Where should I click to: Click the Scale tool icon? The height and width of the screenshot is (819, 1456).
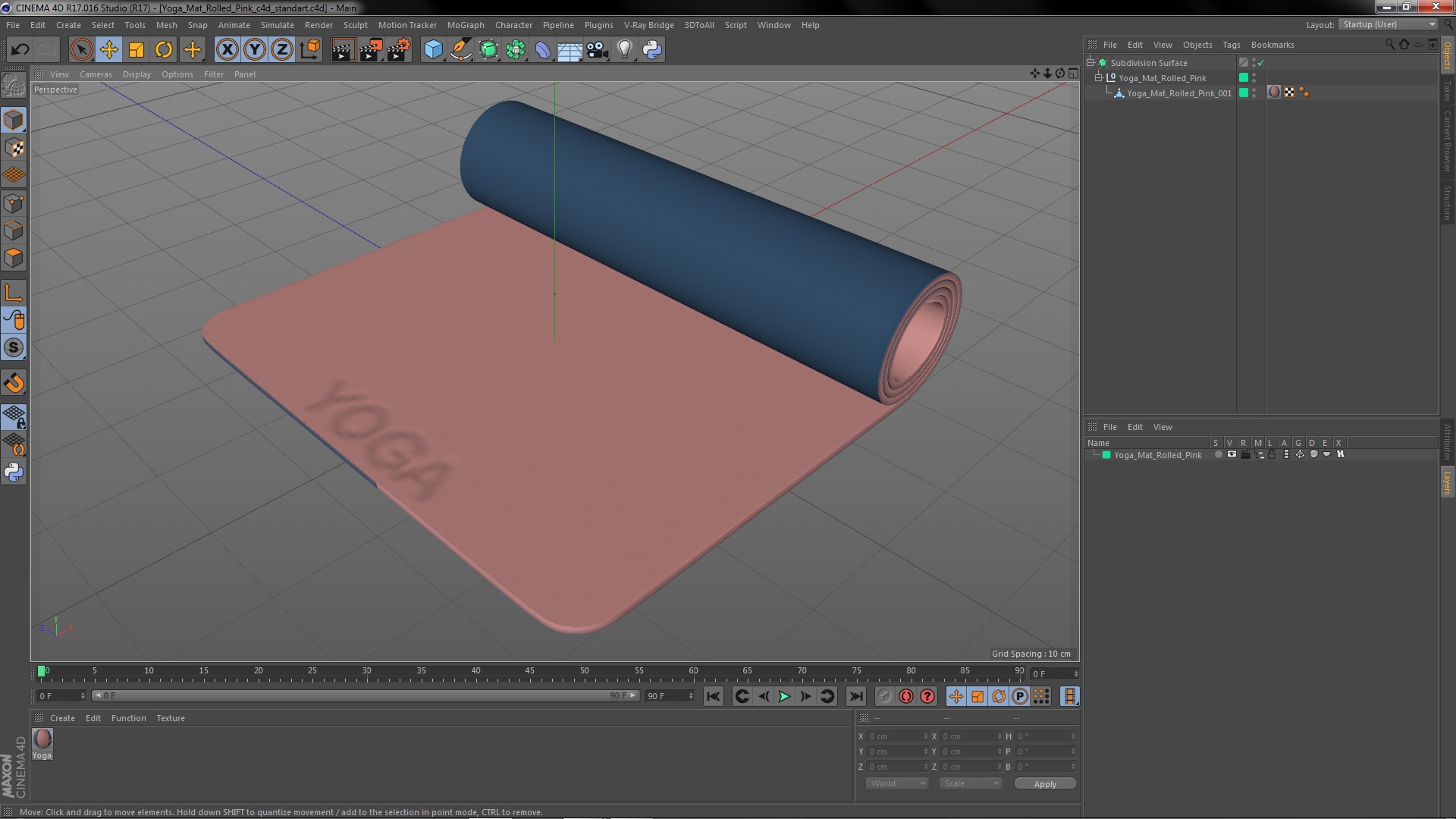tap(136, 50)
